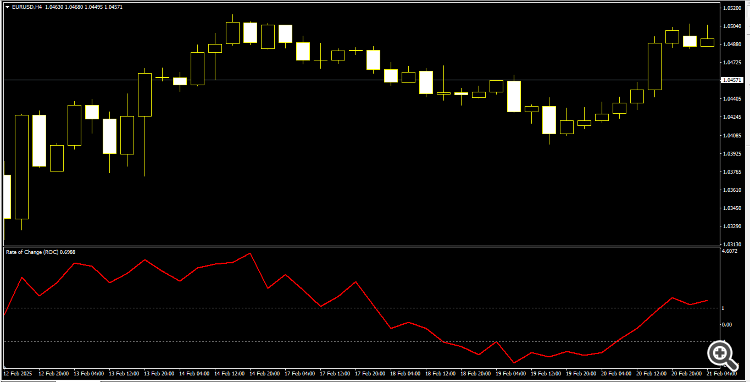Click the 1.05200 price scale label
750x382 pixels.
pos(732,8)
